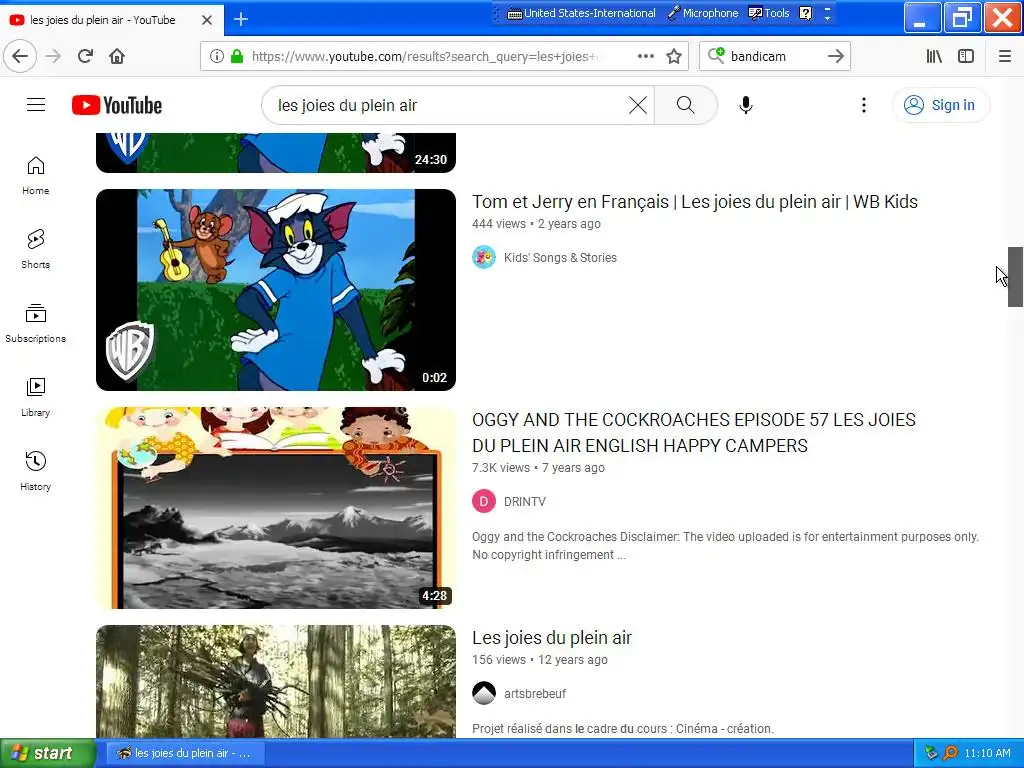Screen dimensions: 1024x768
Task: Open Tools on the language bar
Action: pos(769,13)
